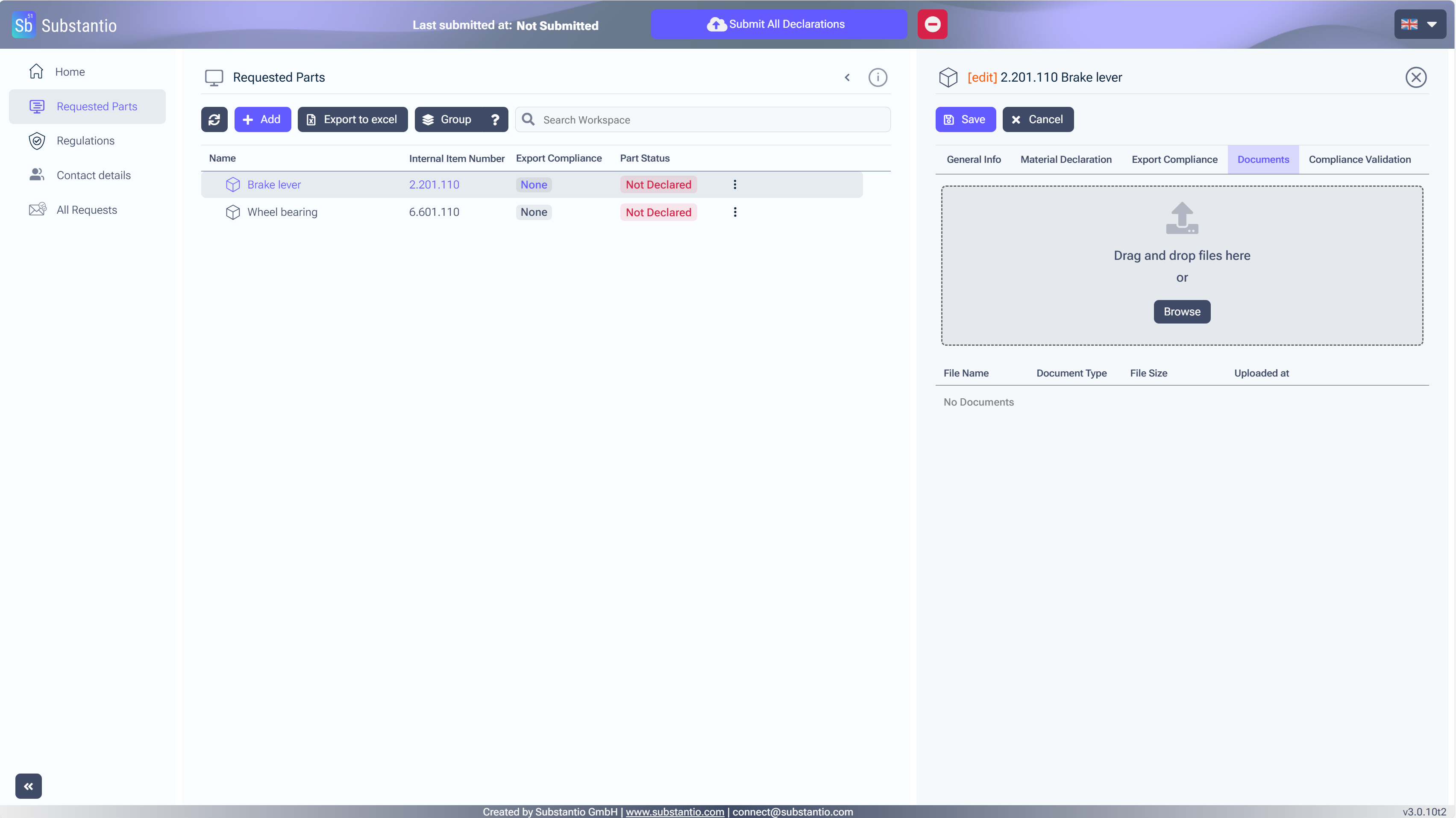Click the red stop/minus icon in header

pos(932,24)
